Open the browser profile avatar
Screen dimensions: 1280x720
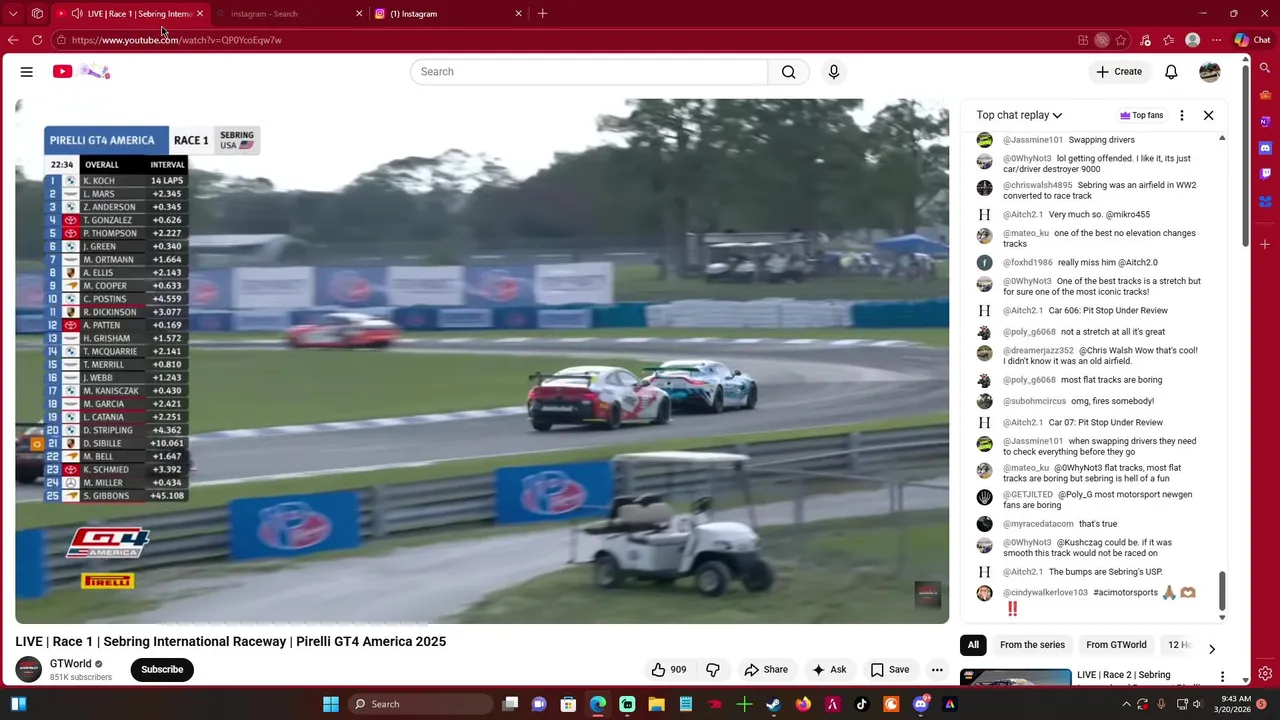(1192, 40)
